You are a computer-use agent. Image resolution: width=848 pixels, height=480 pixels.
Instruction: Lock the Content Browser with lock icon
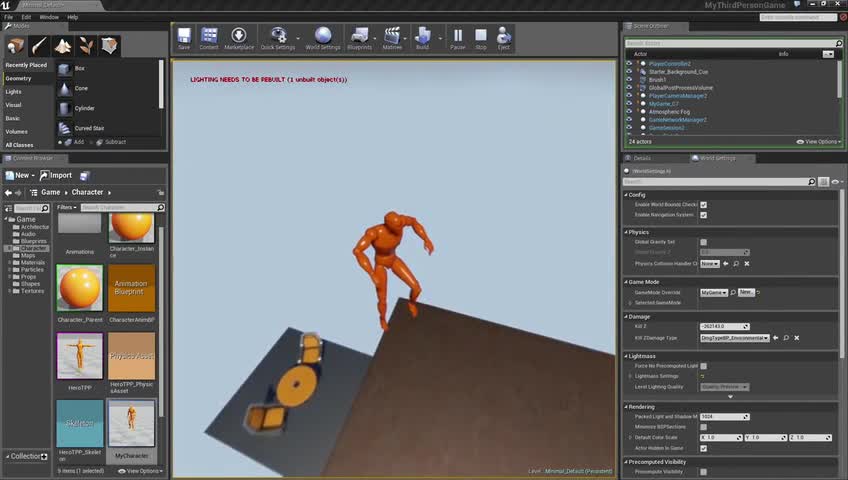click(x=161, y=192)
